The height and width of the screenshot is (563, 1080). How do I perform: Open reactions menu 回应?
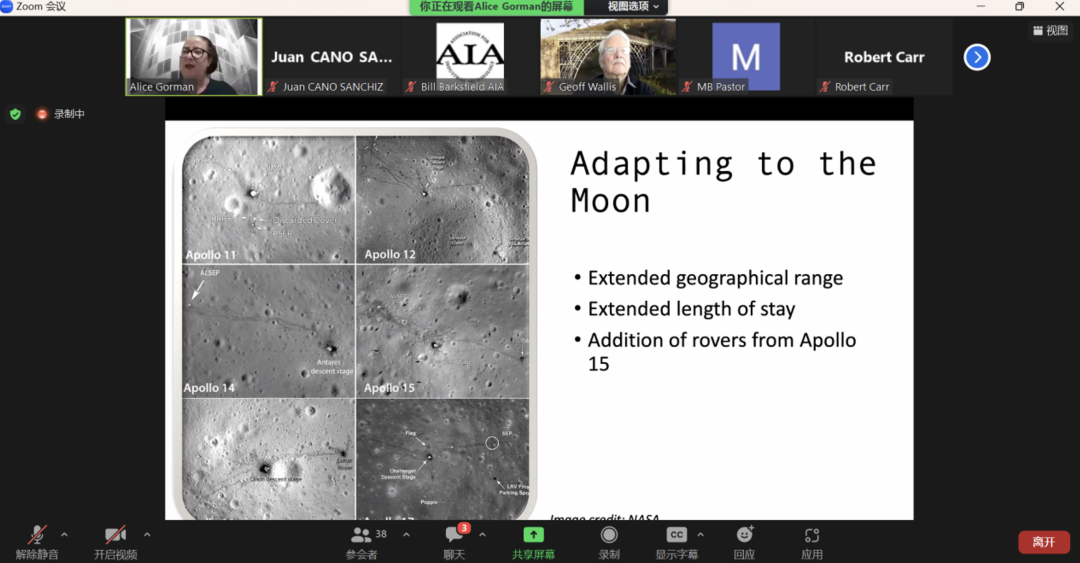pos(744,542)
